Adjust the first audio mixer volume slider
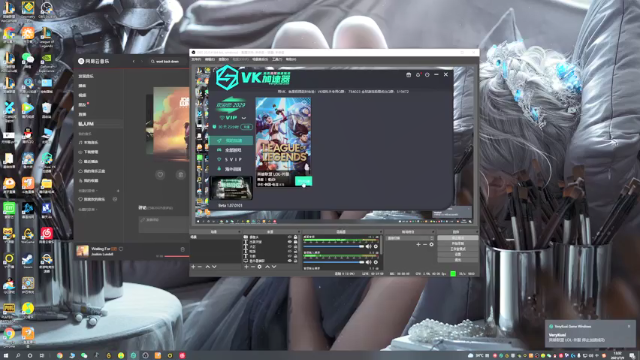This screenshot has height=360, width=640. coord(333,247)
